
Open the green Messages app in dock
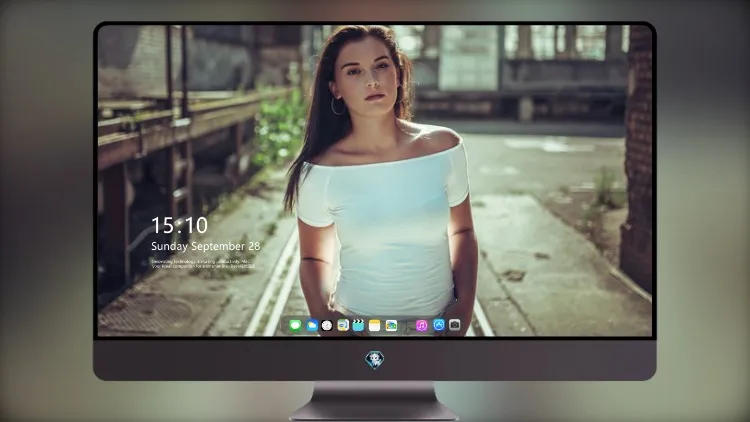pyautogui.click(x=295, y=326)
